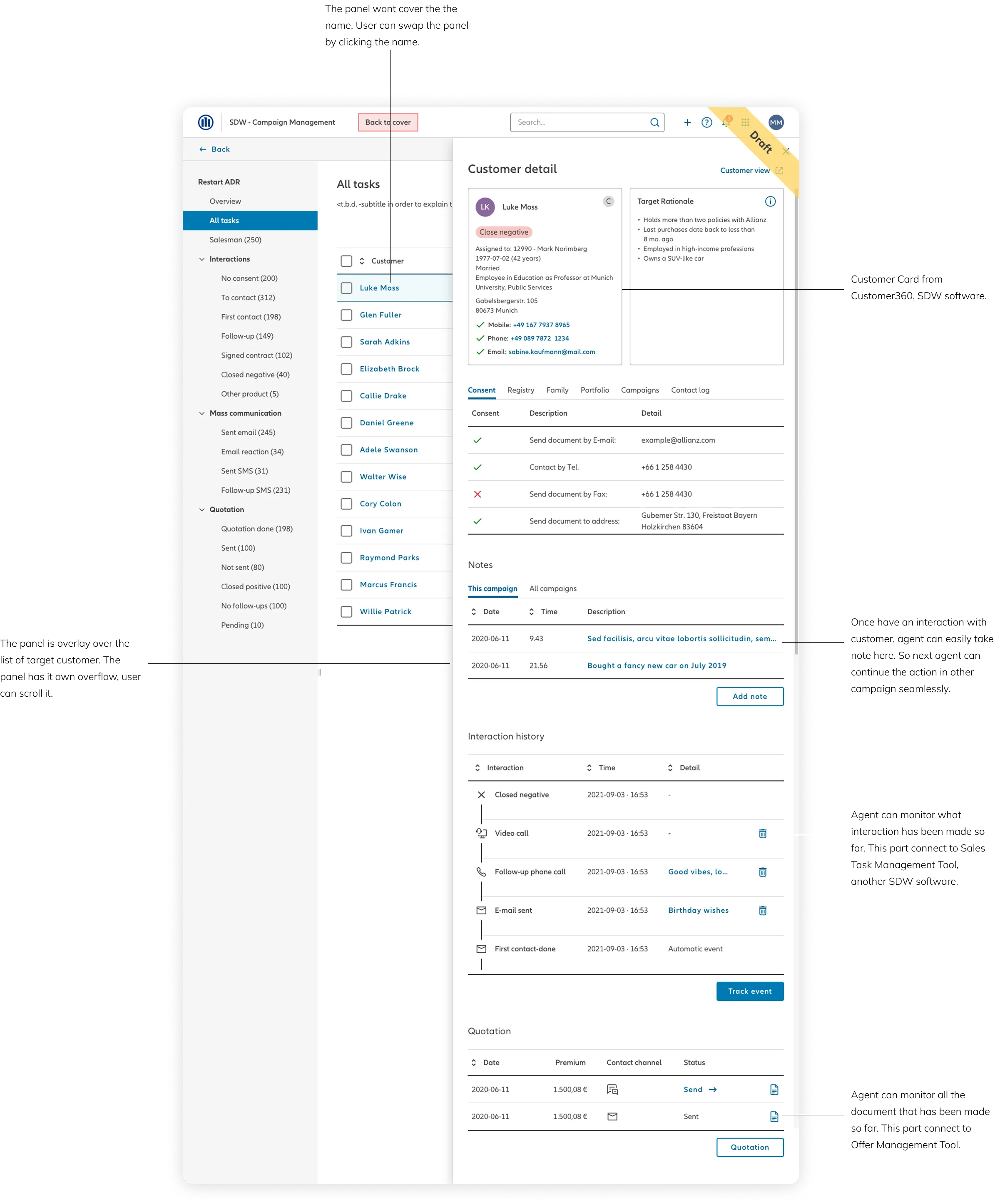Check the Luke Moss row checkbox
995x1204 pixels.
(346, 288)
